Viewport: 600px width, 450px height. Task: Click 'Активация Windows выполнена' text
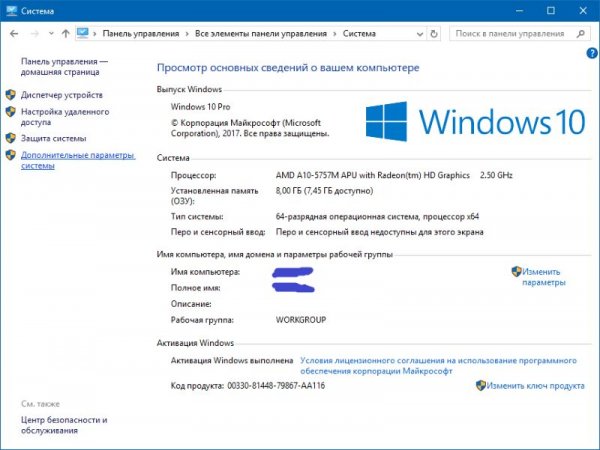(232, 360)
